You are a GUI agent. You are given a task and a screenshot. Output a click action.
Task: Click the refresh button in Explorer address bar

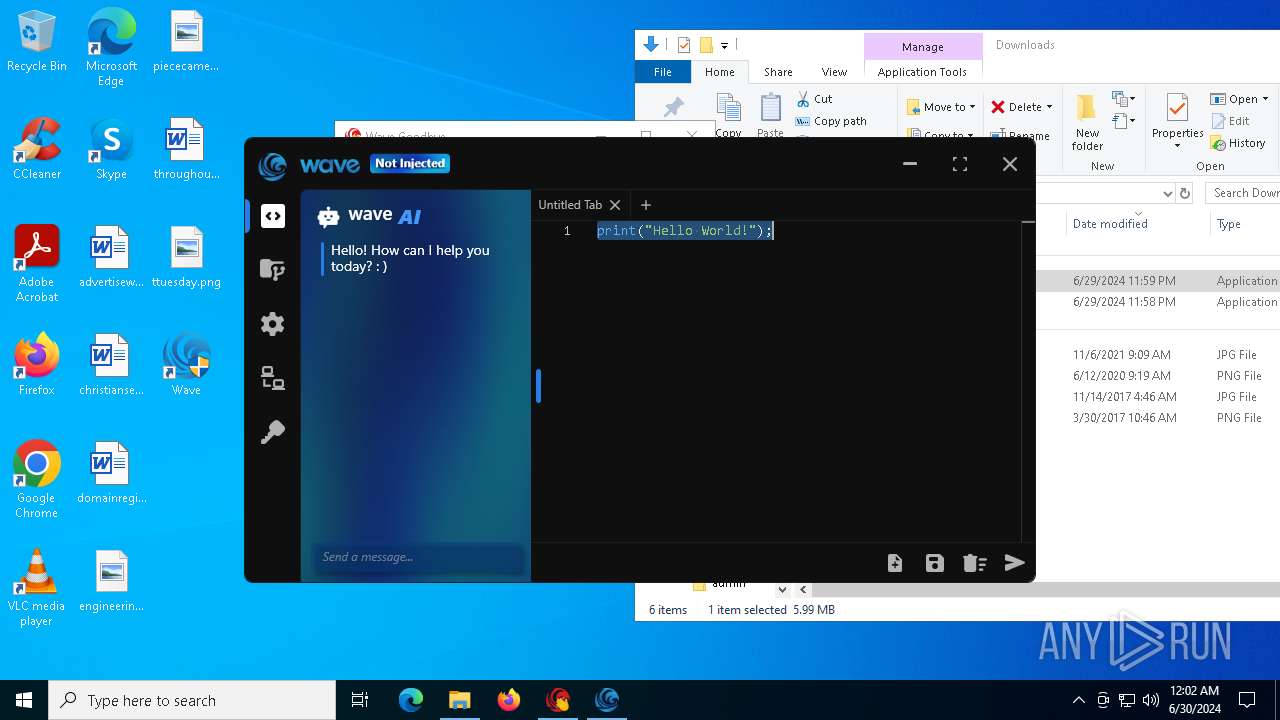coord(1185,194)
